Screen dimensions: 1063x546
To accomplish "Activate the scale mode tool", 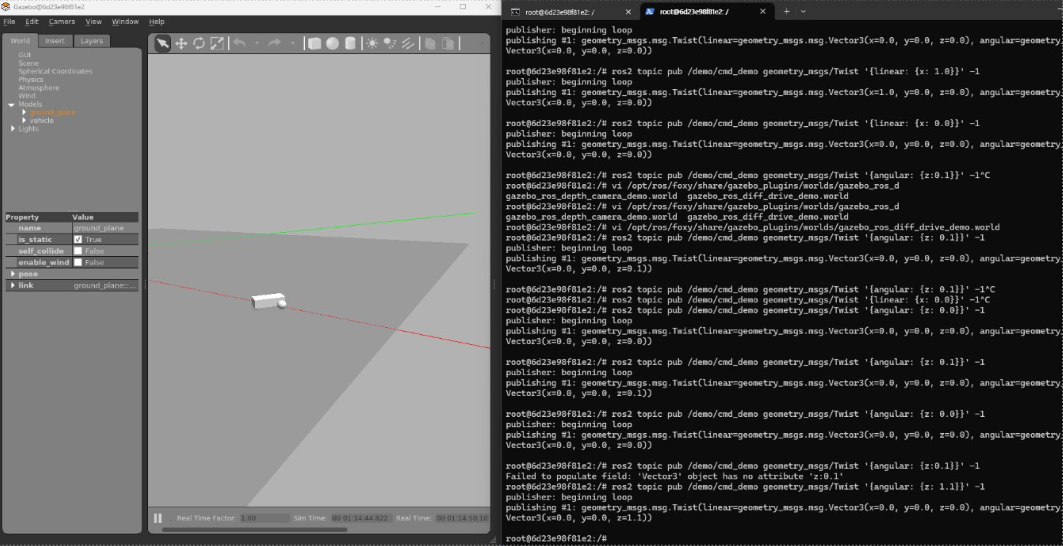I will click(x=217, y=43).
